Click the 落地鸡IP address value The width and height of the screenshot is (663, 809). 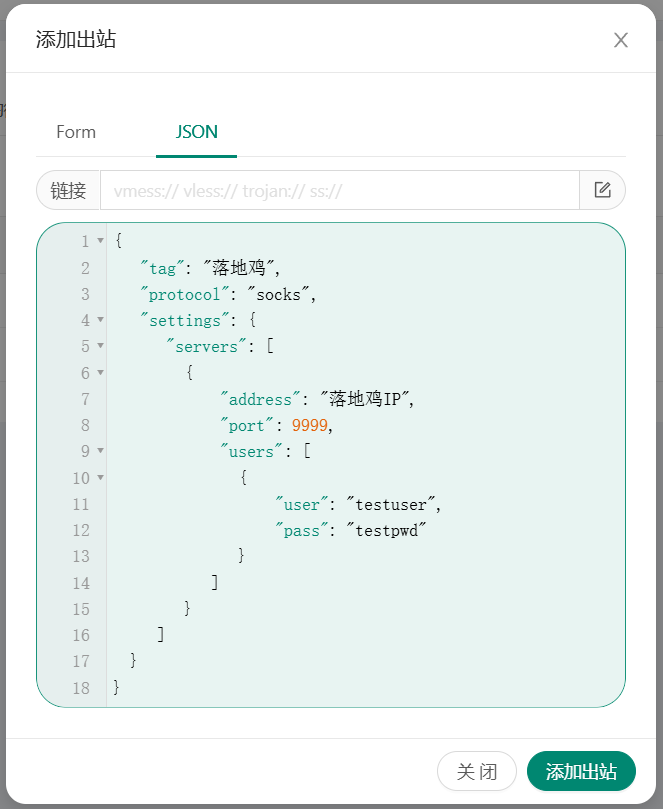point(365,399)
